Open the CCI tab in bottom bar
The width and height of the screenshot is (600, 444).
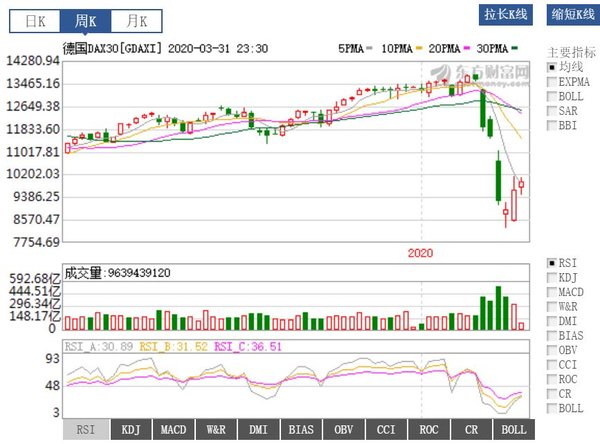pos(386,429)
